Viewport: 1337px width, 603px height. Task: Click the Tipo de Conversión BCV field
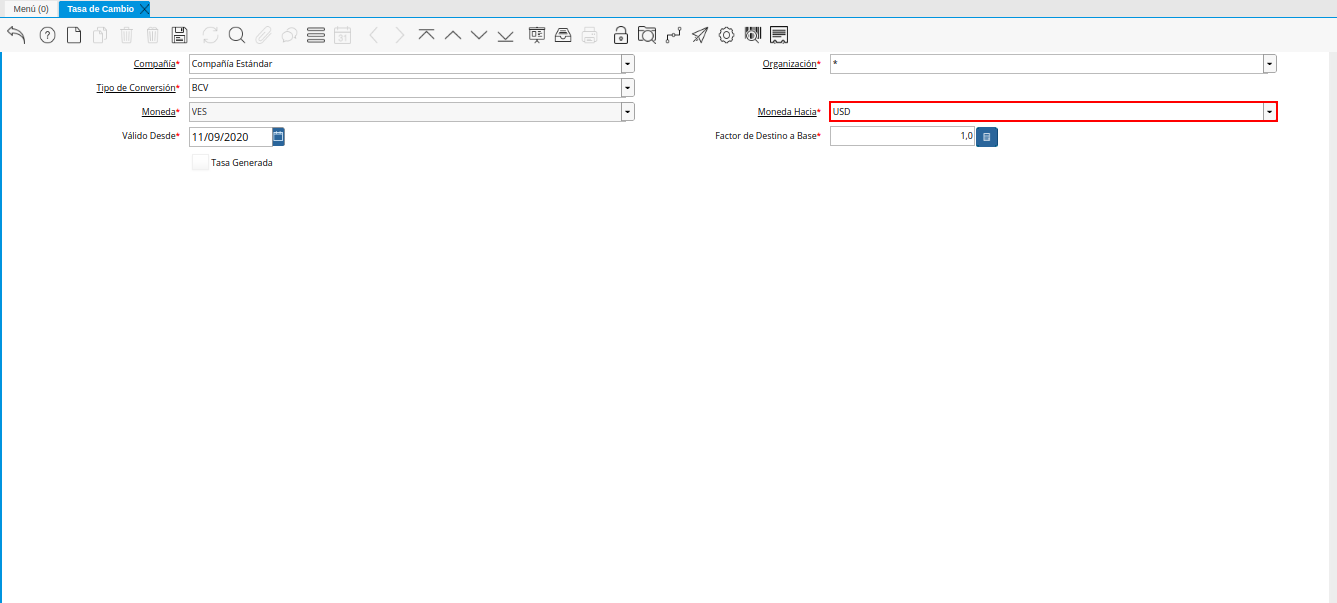click(405, 88)
